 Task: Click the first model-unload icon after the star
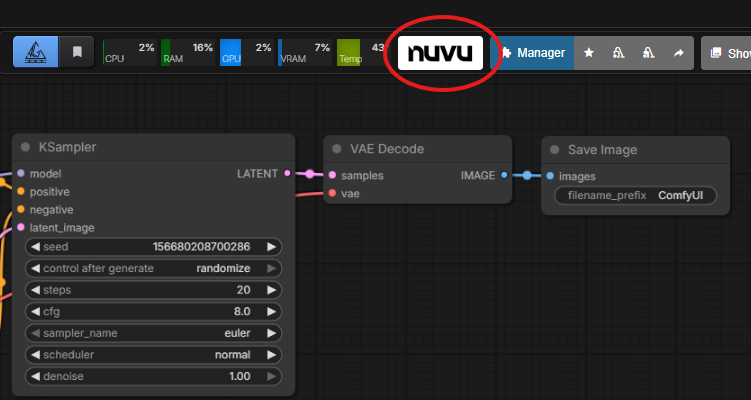[x=618, y=53]
